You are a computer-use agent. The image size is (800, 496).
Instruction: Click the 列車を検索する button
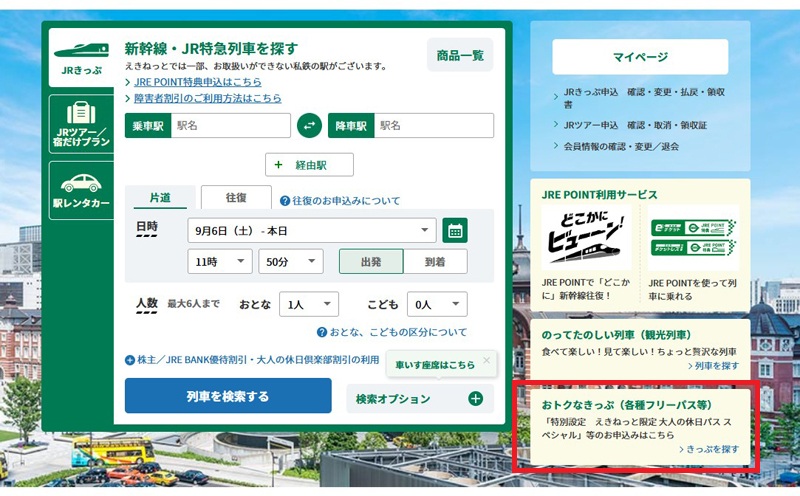click(228, 396)
